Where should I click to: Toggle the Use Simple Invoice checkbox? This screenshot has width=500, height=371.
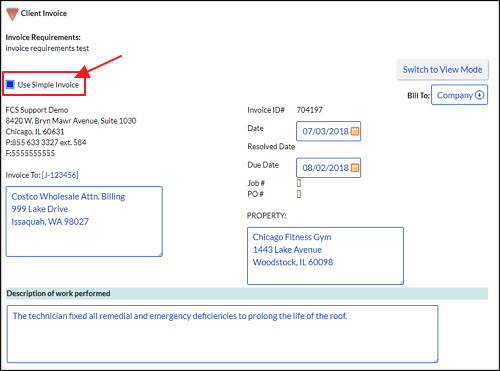tap(10, 85)
